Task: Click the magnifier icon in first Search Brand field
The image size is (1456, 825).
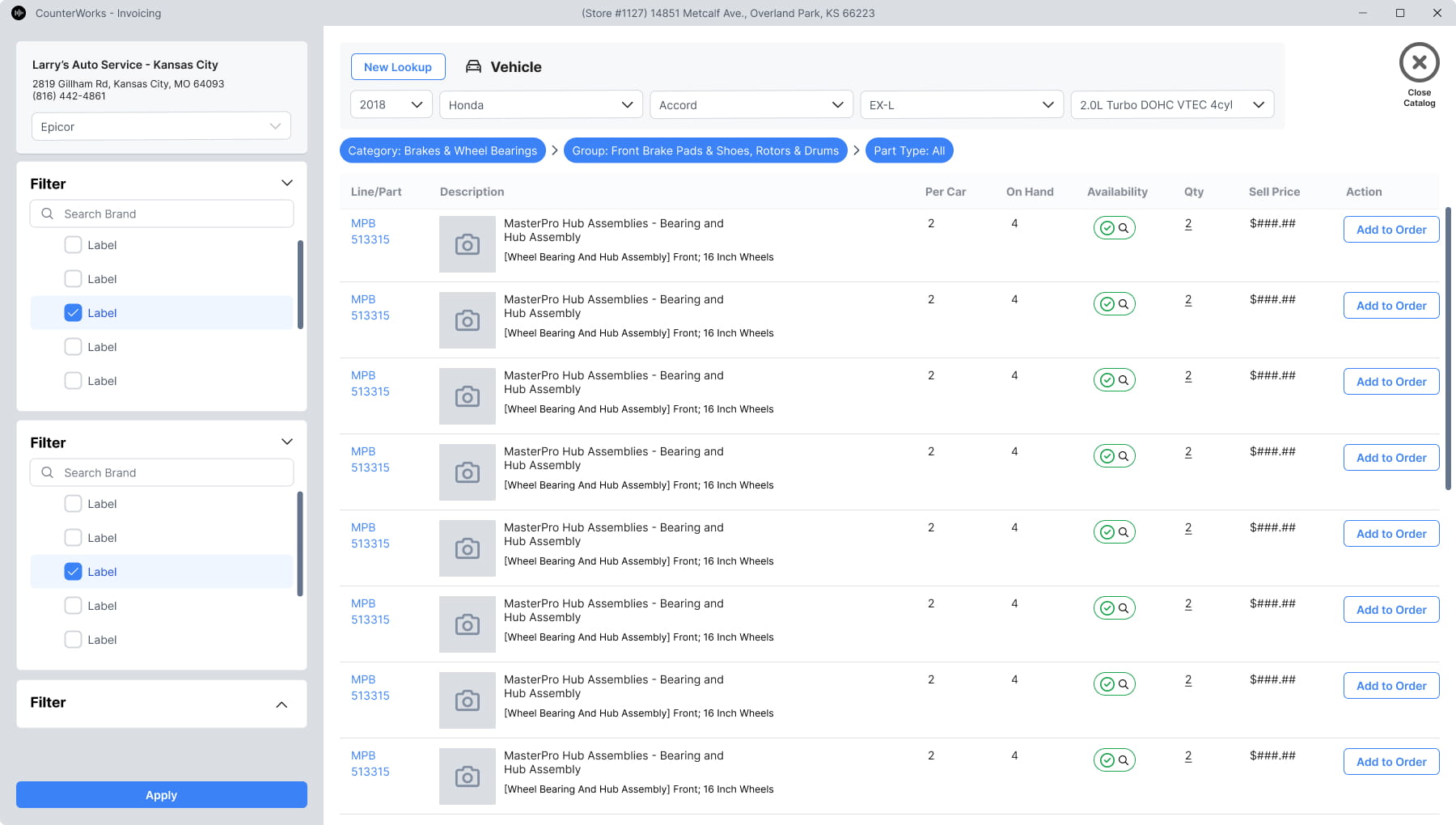Action: pyautogui.click(x=48, y=214)
